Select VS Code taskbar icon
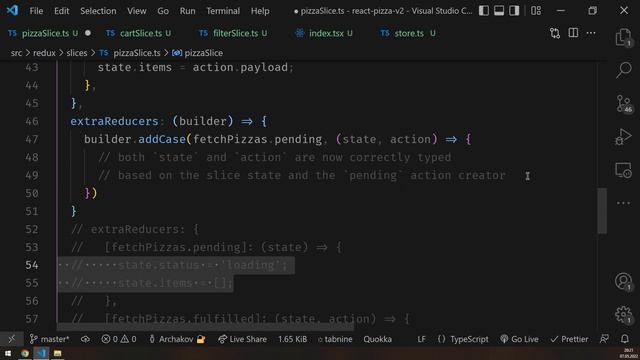640x360 pixels. pyautogui.click(x=41, y=353)
